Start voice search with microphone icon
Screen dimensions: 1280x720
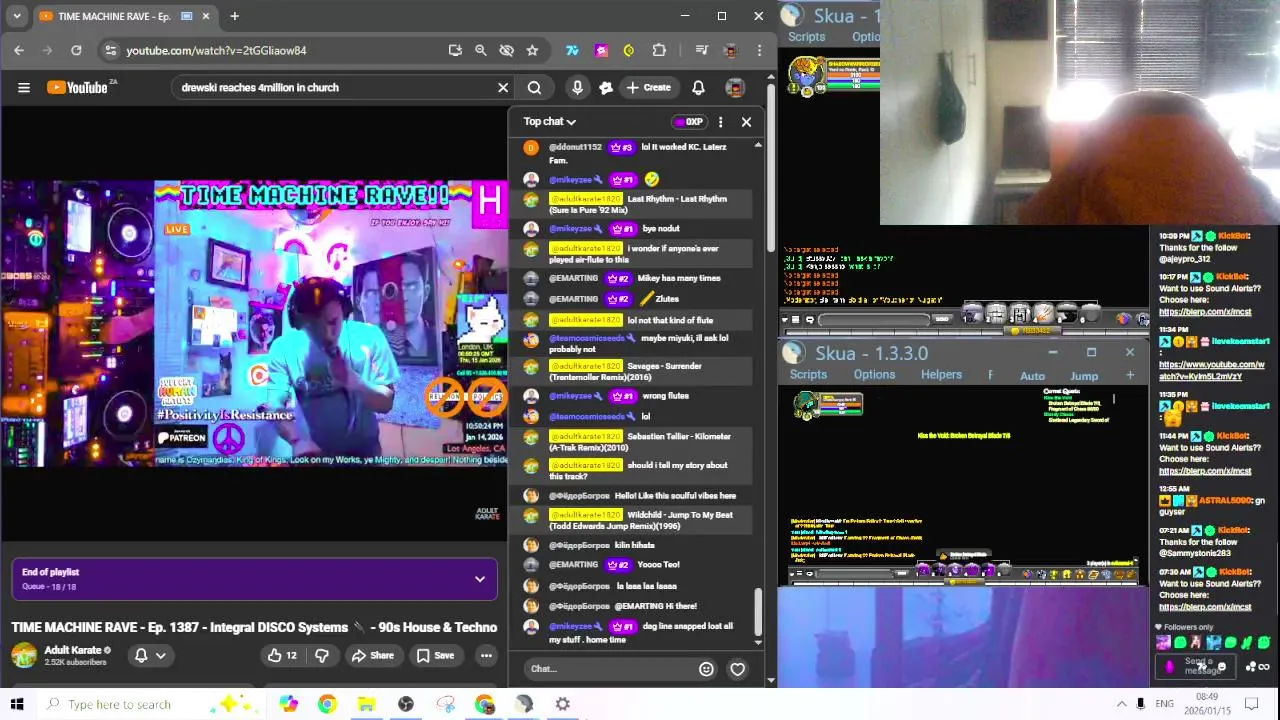[577, 87]
